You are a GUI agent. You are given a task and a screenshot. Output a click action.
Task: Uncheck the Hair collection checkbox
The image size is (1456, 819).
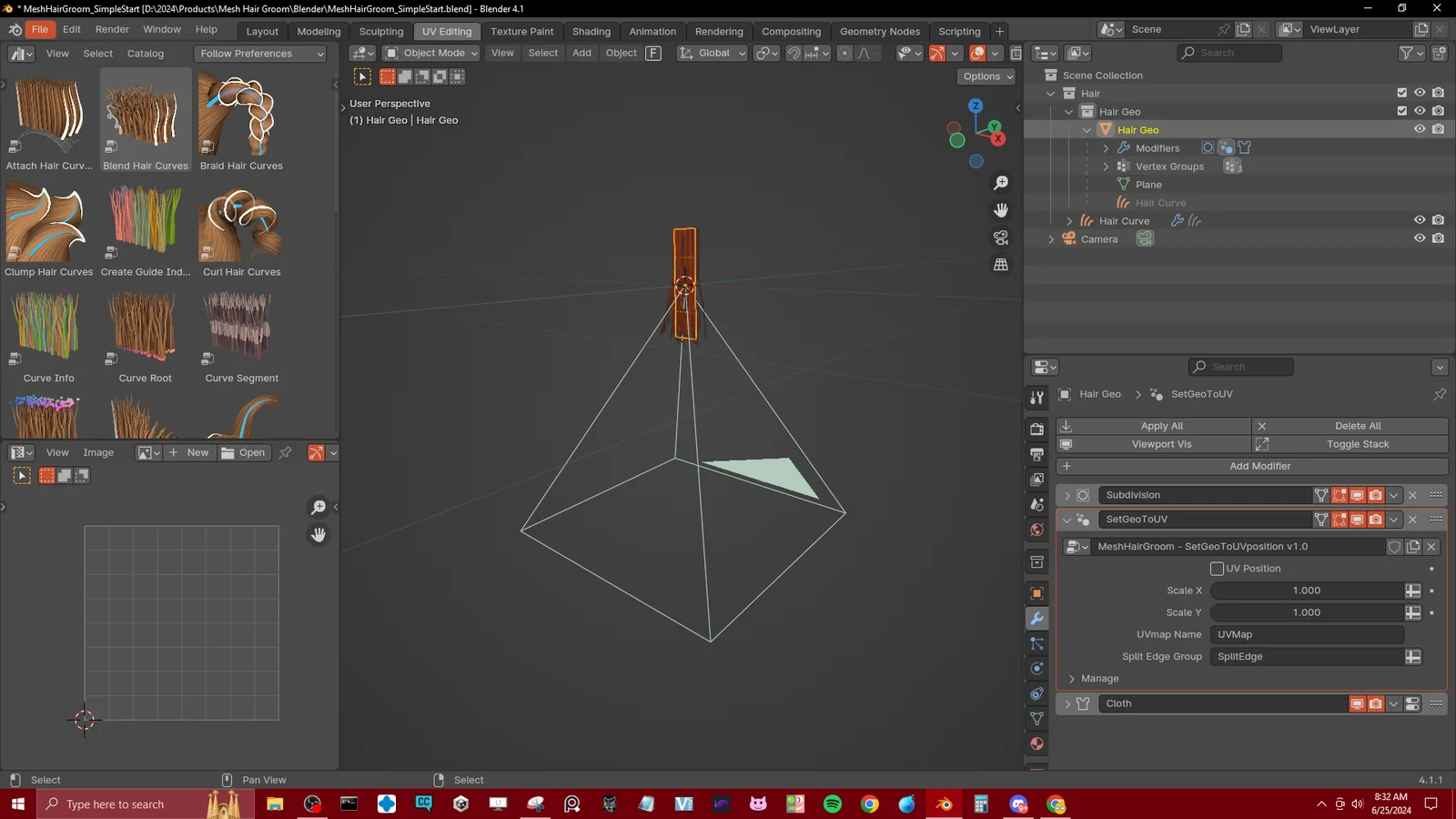(x=1401, y=93)
